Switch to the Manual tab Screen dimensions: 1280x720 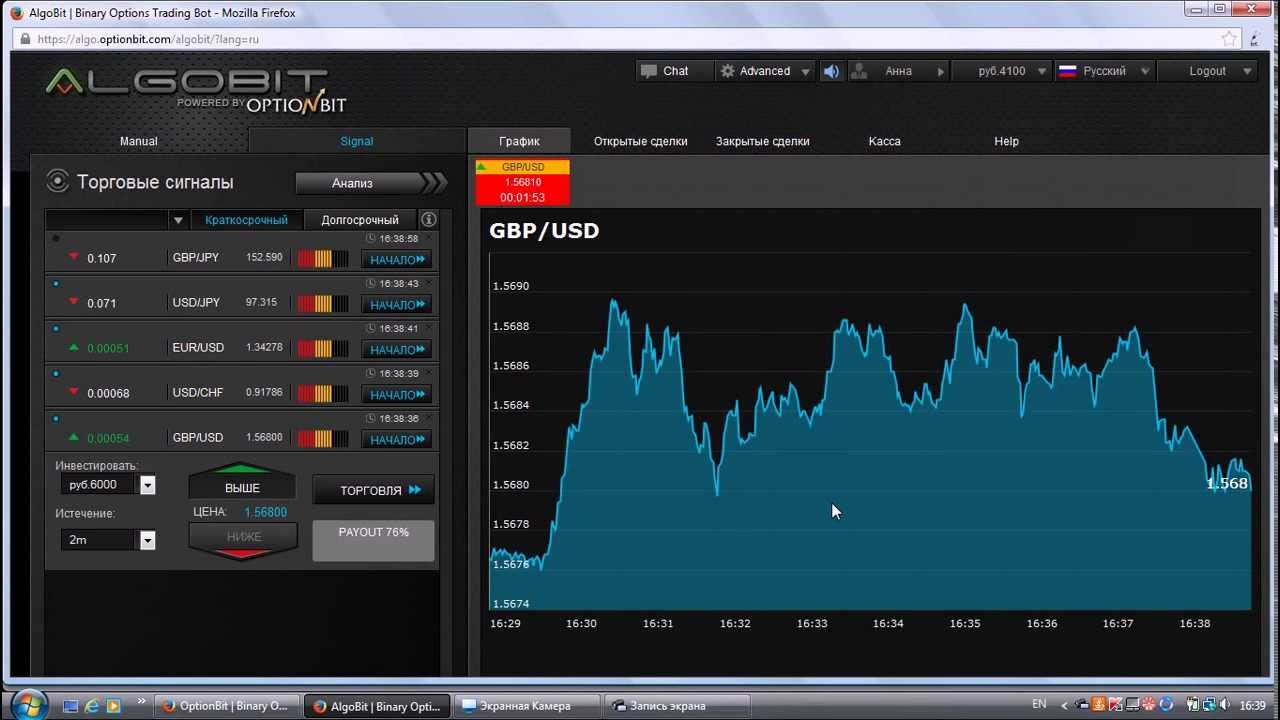tap(139, 141)
